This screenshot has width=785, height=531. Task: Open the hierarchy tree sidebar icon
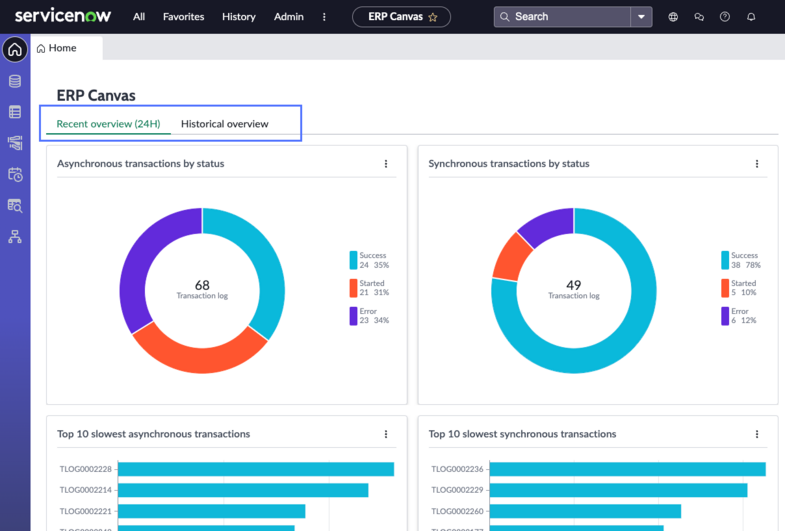point(15,237)
